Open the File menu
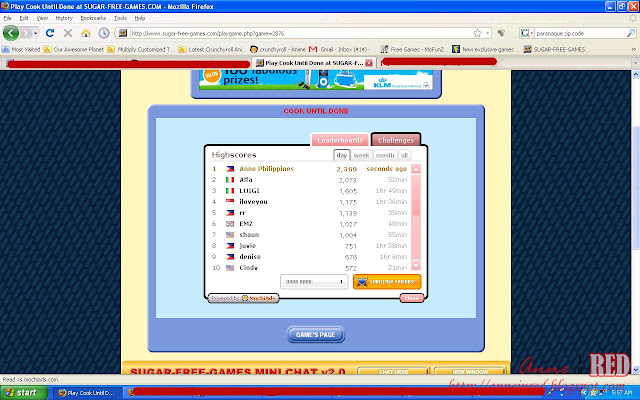 click(8, 18)
